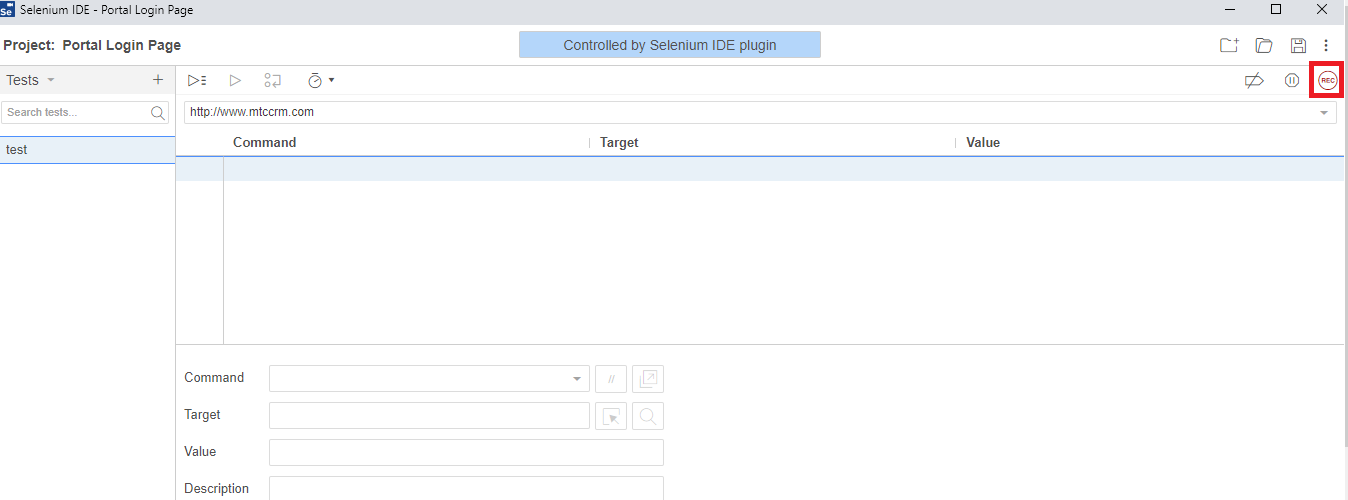The image size is (1348, 500).
Task: Expand the Tests view dropdown
Action: pyautogui.click(x=51, y=80)
